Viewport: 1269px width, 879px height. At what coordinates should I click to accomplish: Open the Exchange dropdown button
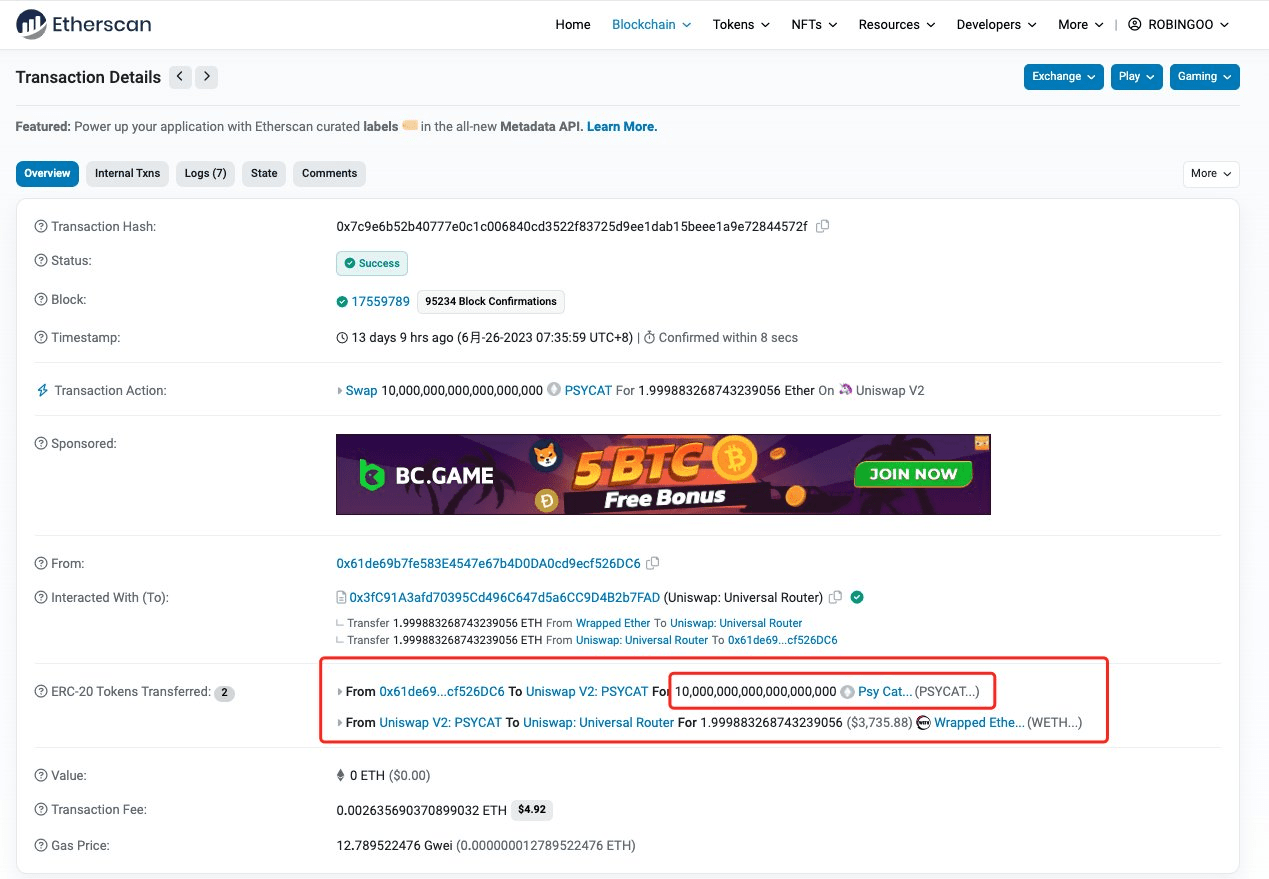(x=1063, y=77)
